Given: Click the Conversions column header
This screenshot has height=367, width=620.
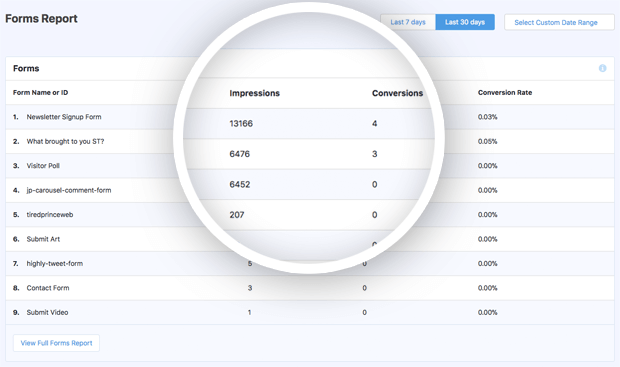Looking at the screenshot, I should click(x=397, y=93).
